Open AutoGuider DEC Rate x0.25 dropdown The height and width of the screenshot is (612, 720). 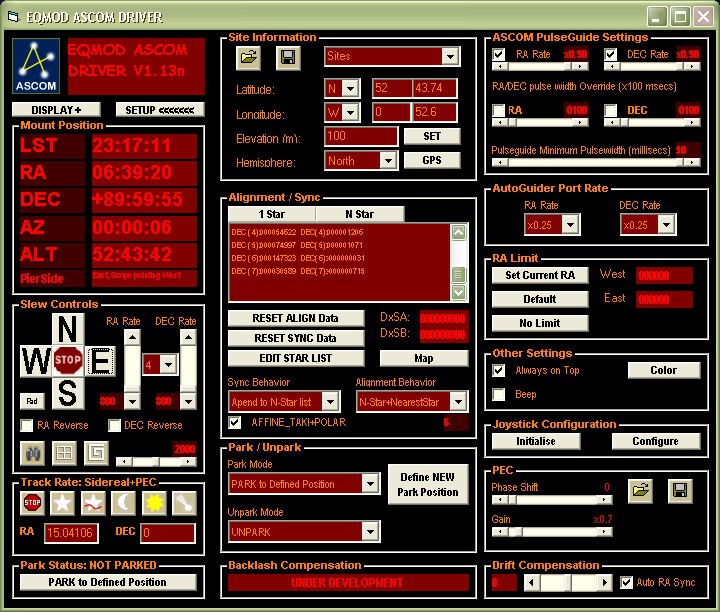666,225
